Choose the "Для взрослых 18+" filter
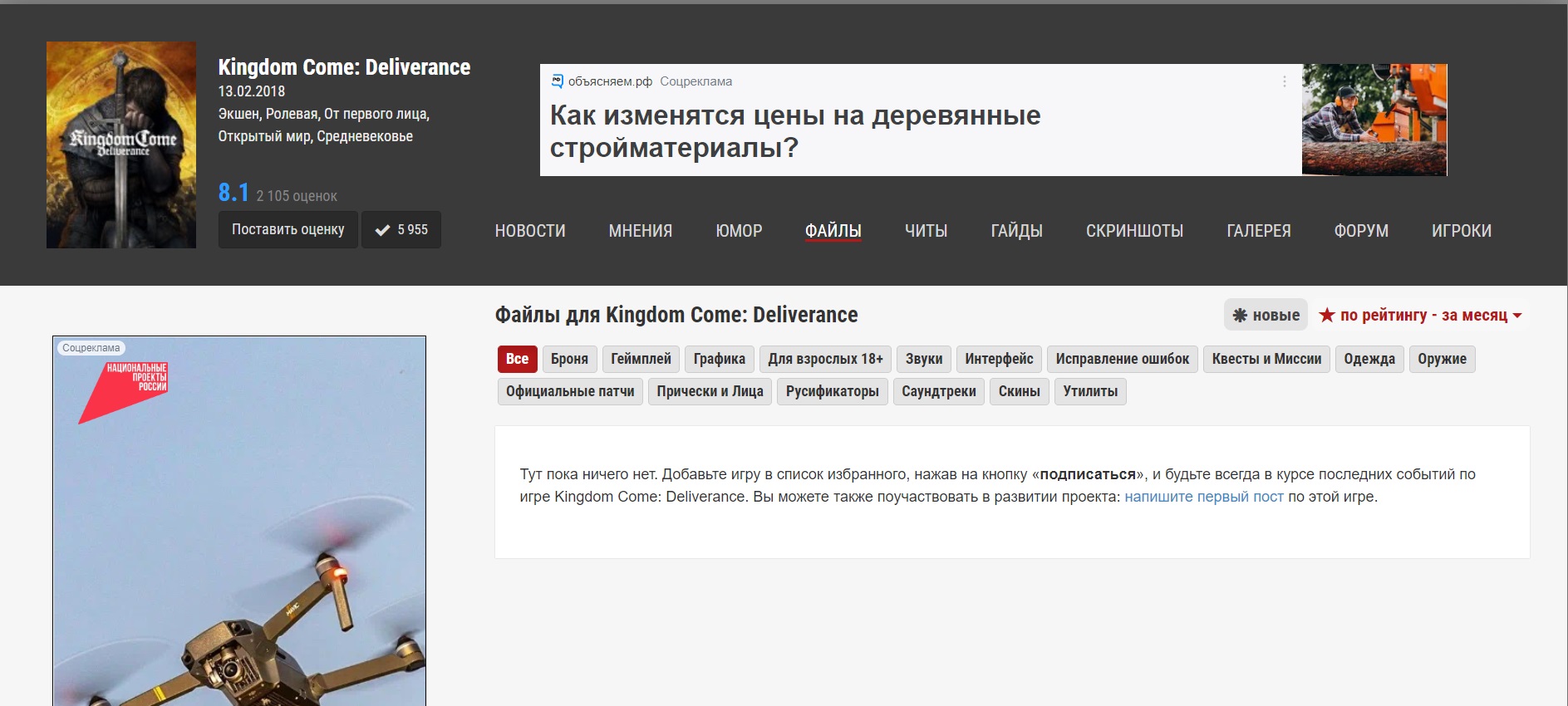The image size is (1568, 706). click(824, 359)
